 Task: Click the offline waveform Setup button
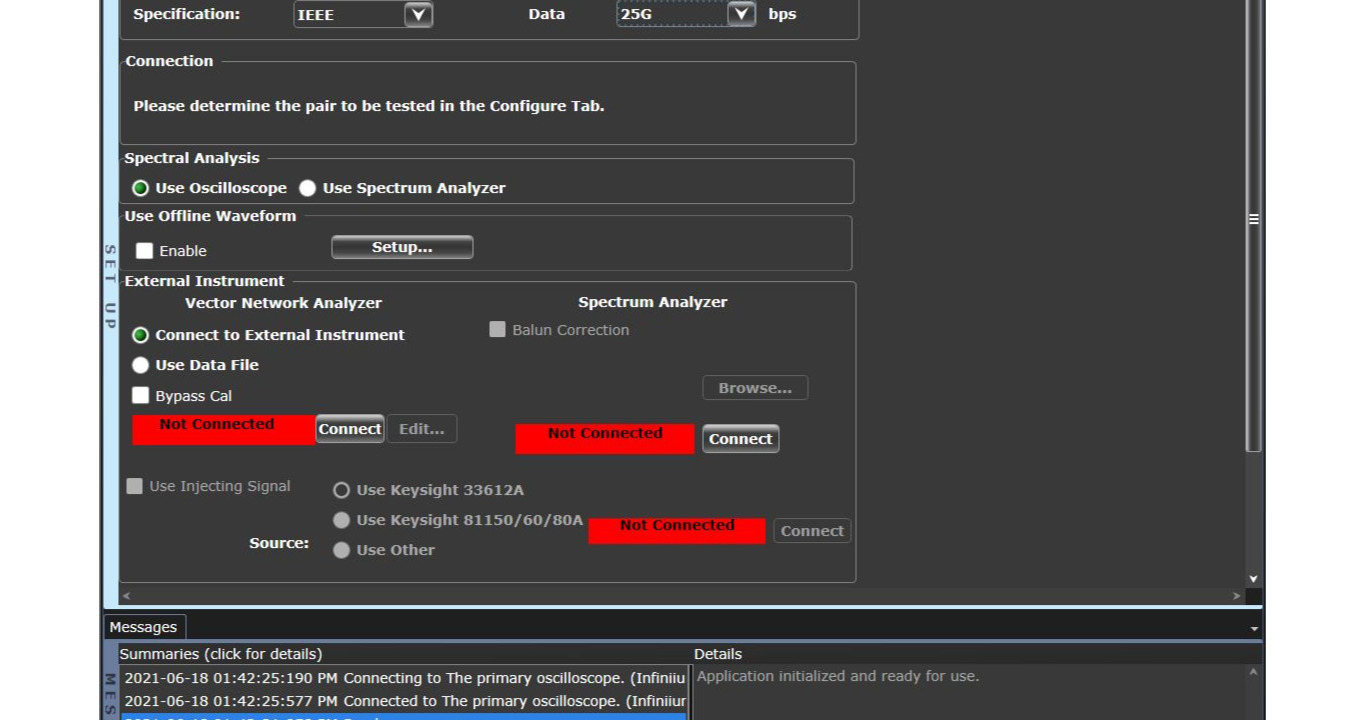pos(402,247)
